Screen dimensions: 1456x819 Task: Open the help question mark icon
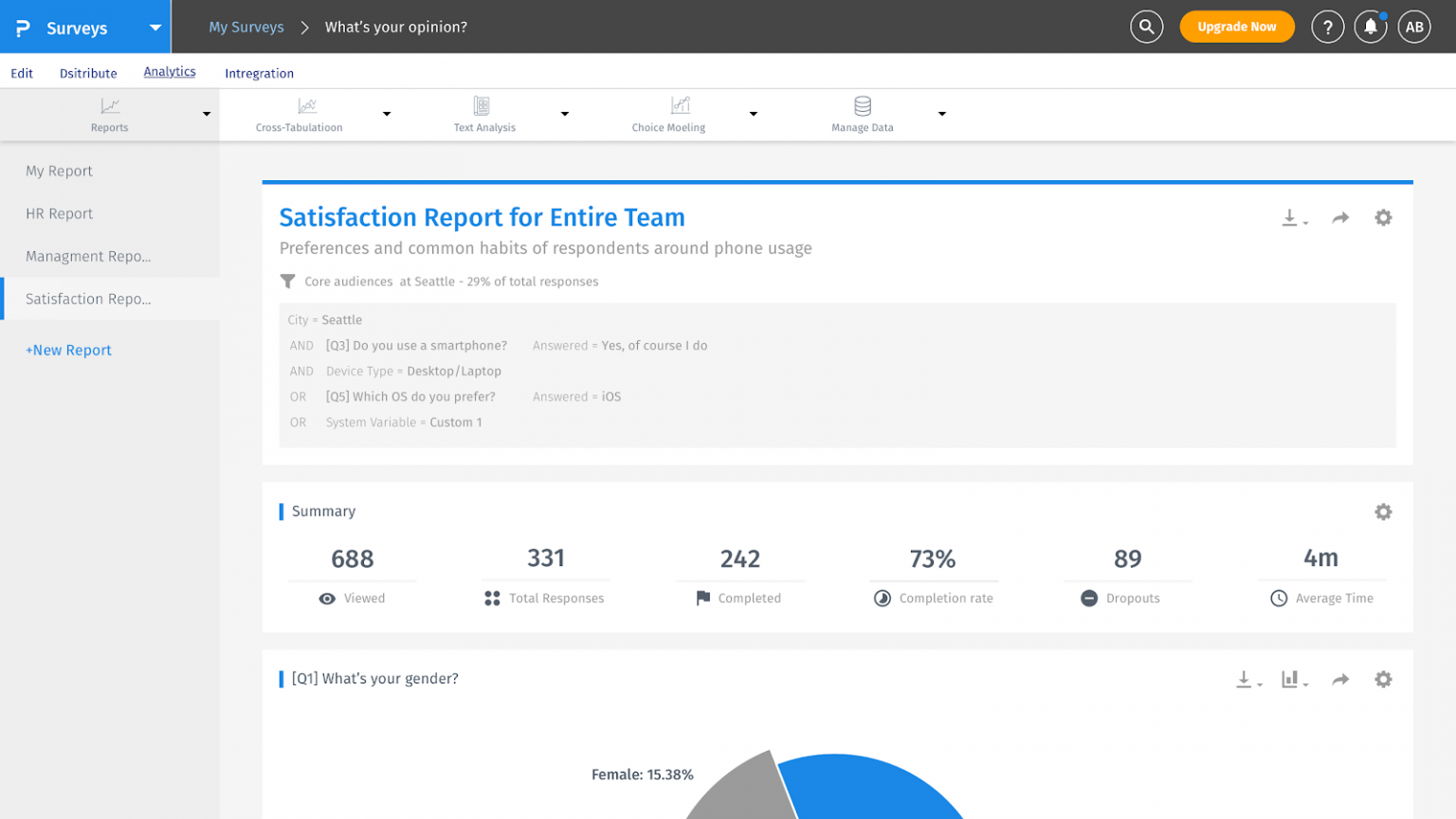click(1327, 27)
